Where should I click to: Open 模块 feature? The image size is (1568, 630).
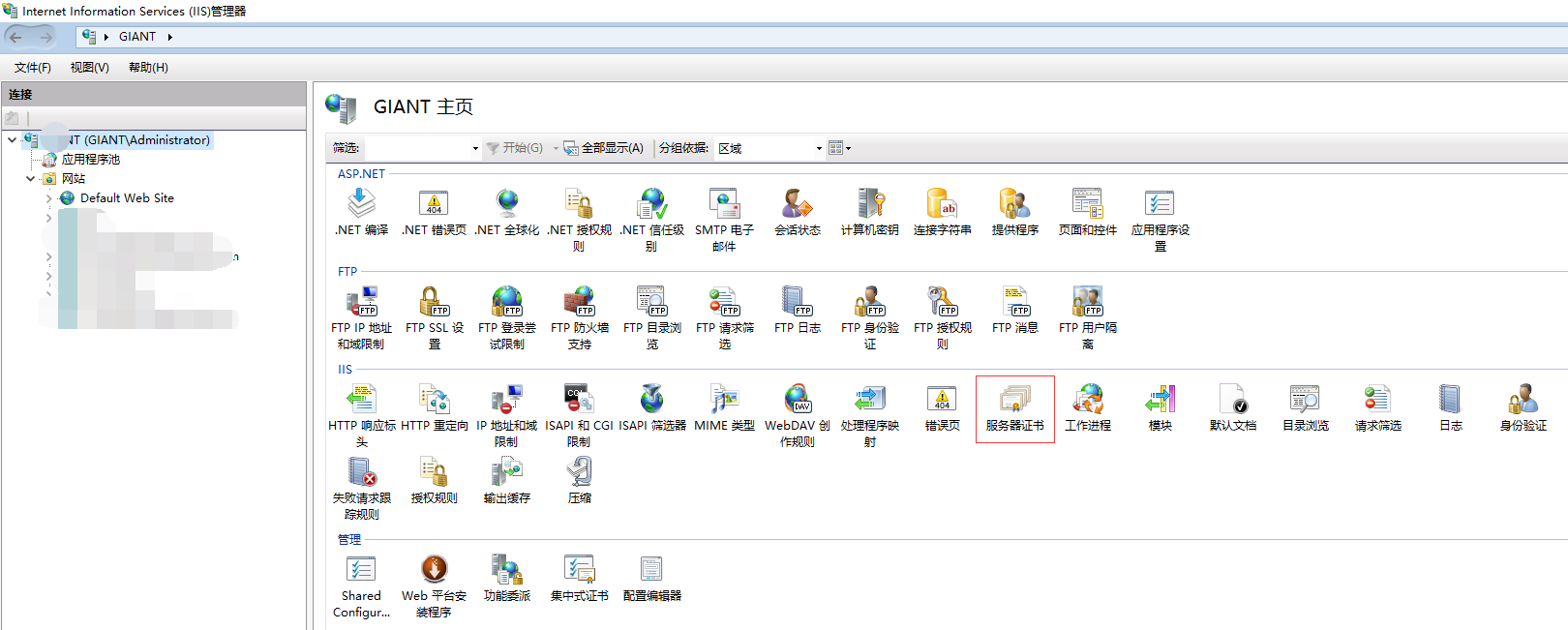pos(1160,408)
